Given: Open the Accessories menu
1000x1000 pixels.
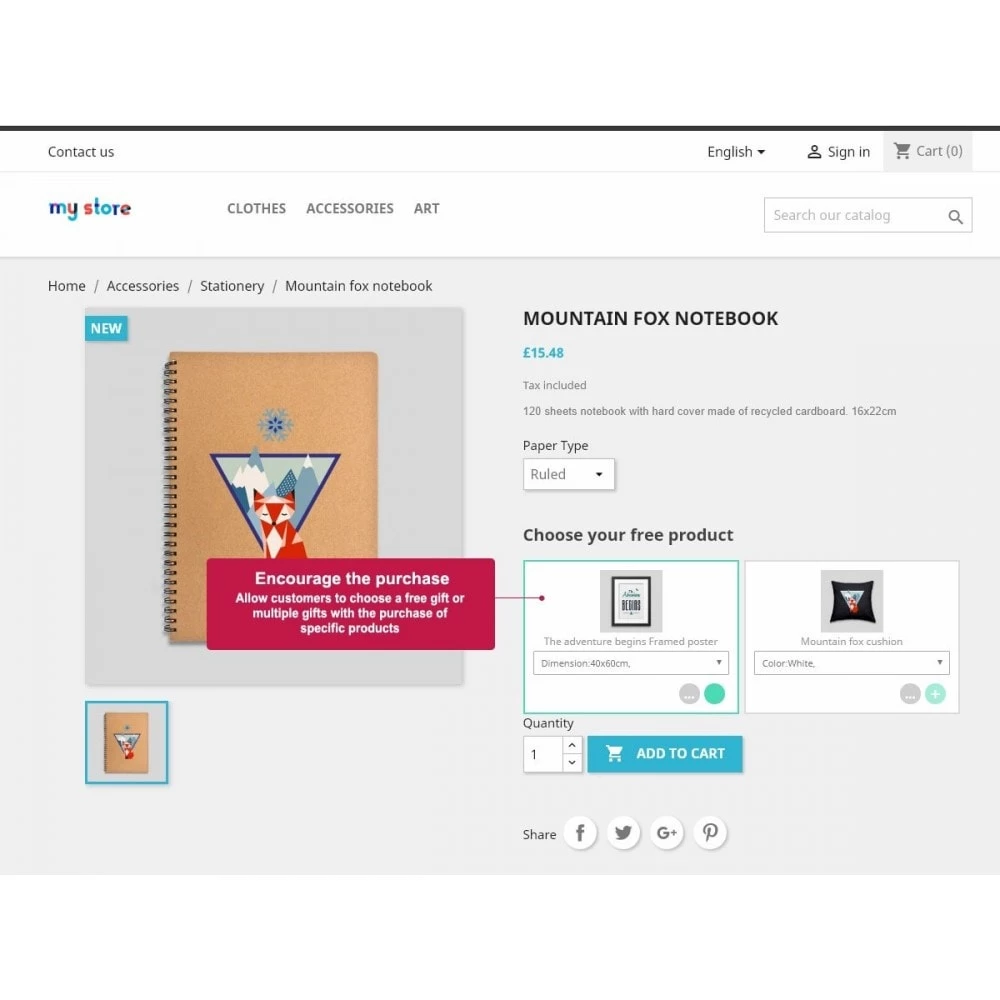Looking at the screenshot, I should tap(349, 209).
